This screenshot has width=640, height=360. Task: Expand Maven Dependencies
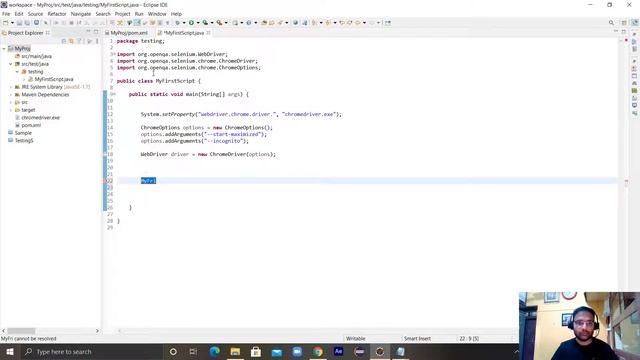pyautogui.click(x=11, y=95)
